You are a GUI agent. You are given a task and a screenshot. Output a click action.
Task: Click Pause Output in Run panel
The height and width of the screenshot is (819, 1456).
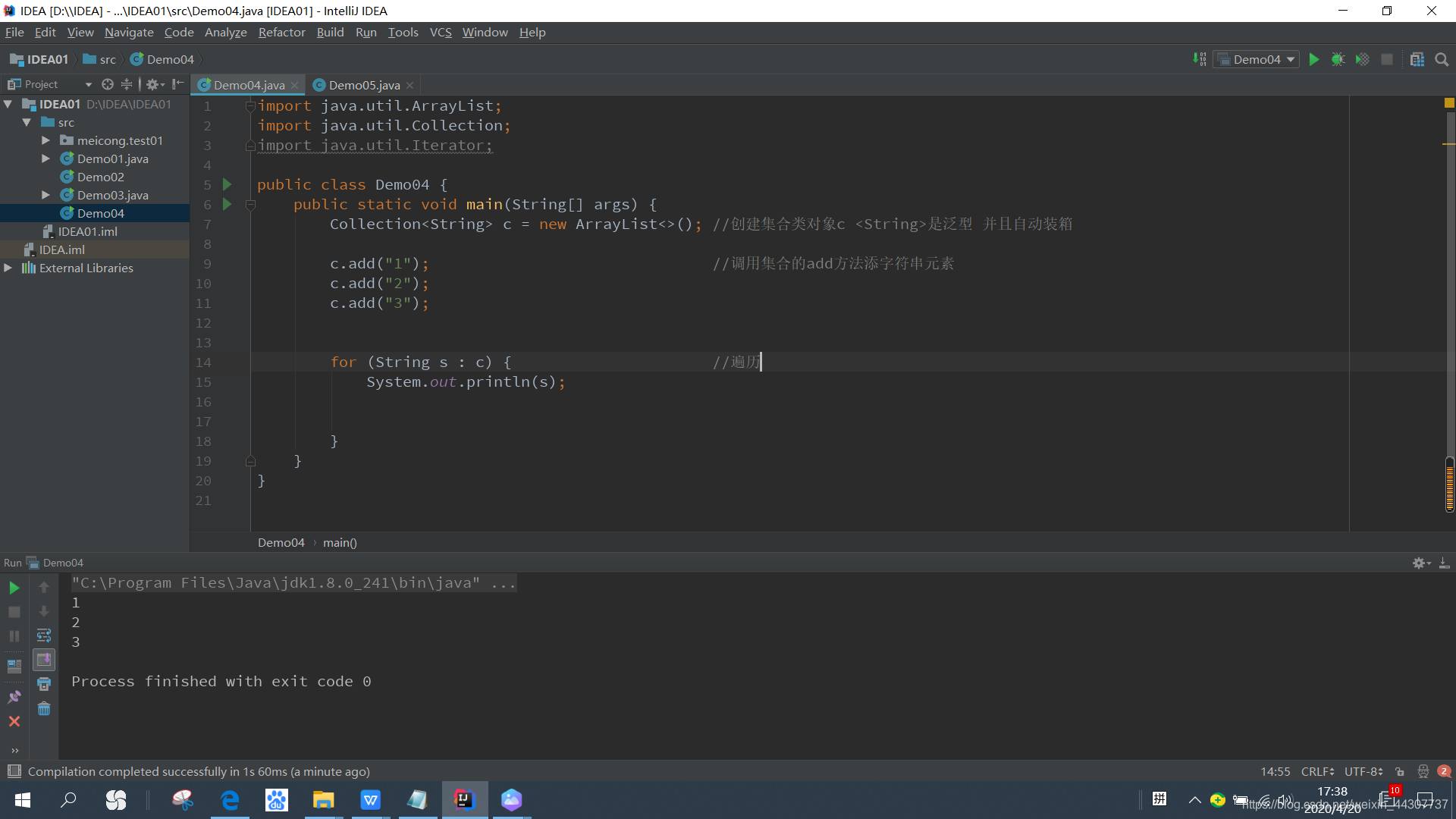(x=14, y=636)
